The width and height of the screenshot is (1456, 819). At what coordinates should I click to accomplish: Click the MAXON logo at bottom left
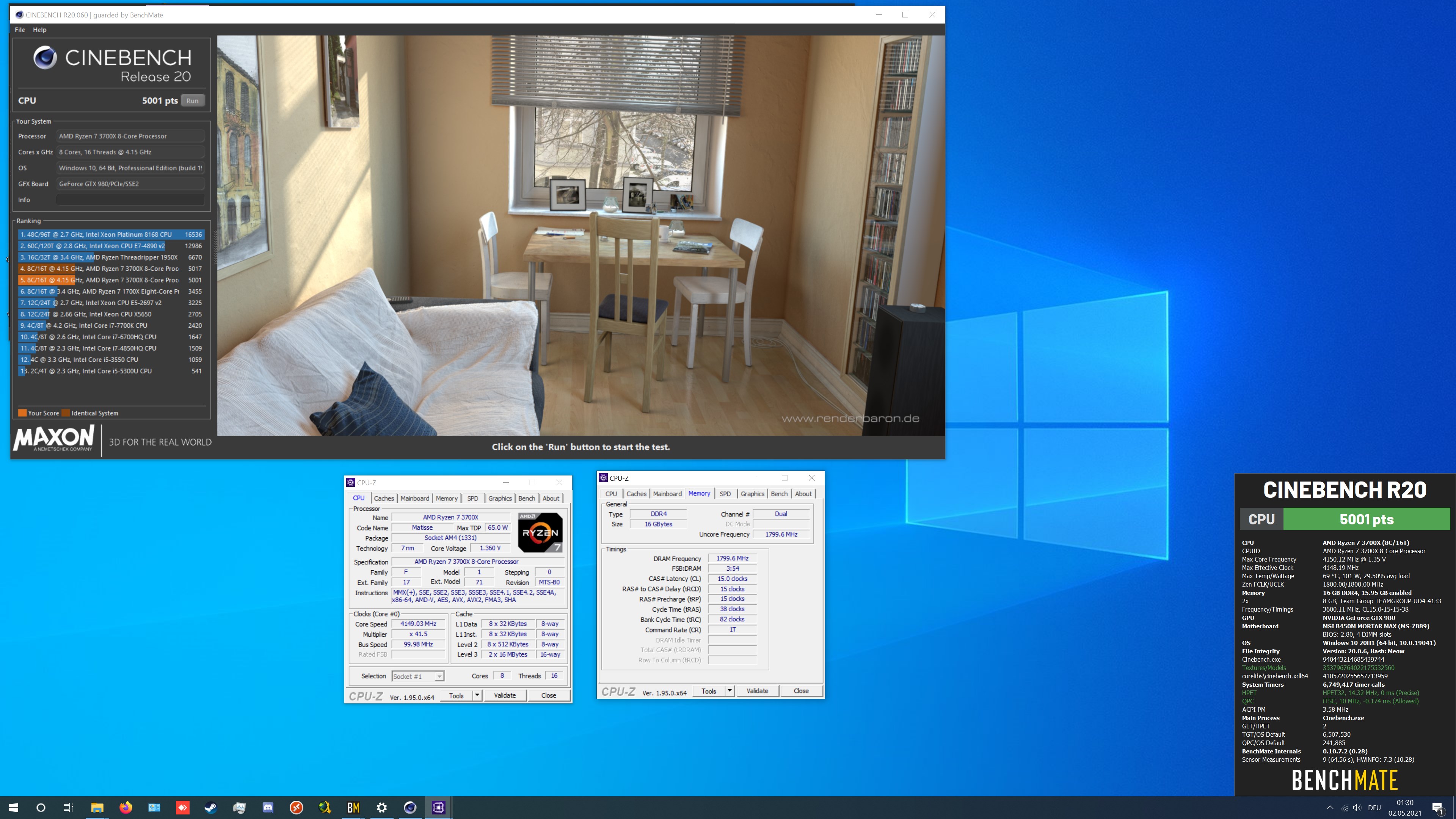[54, 439]
